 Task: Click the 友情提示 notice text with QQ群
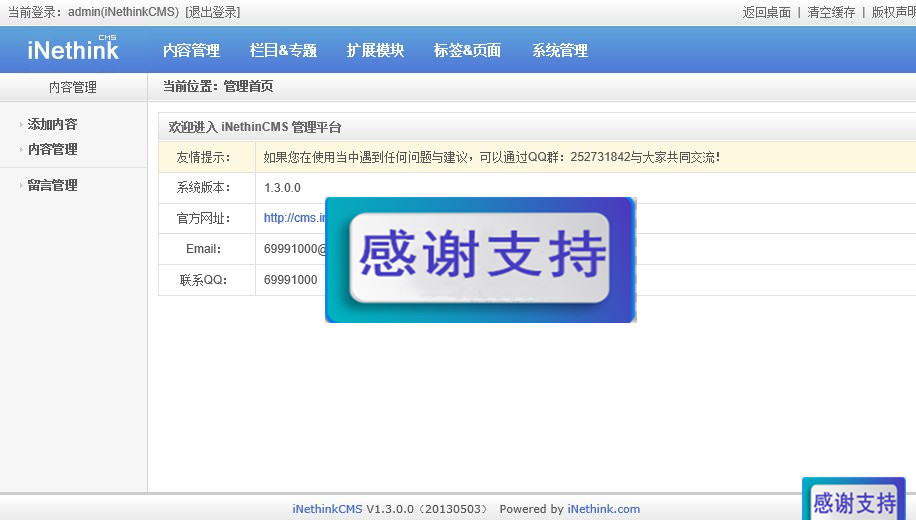491,157
